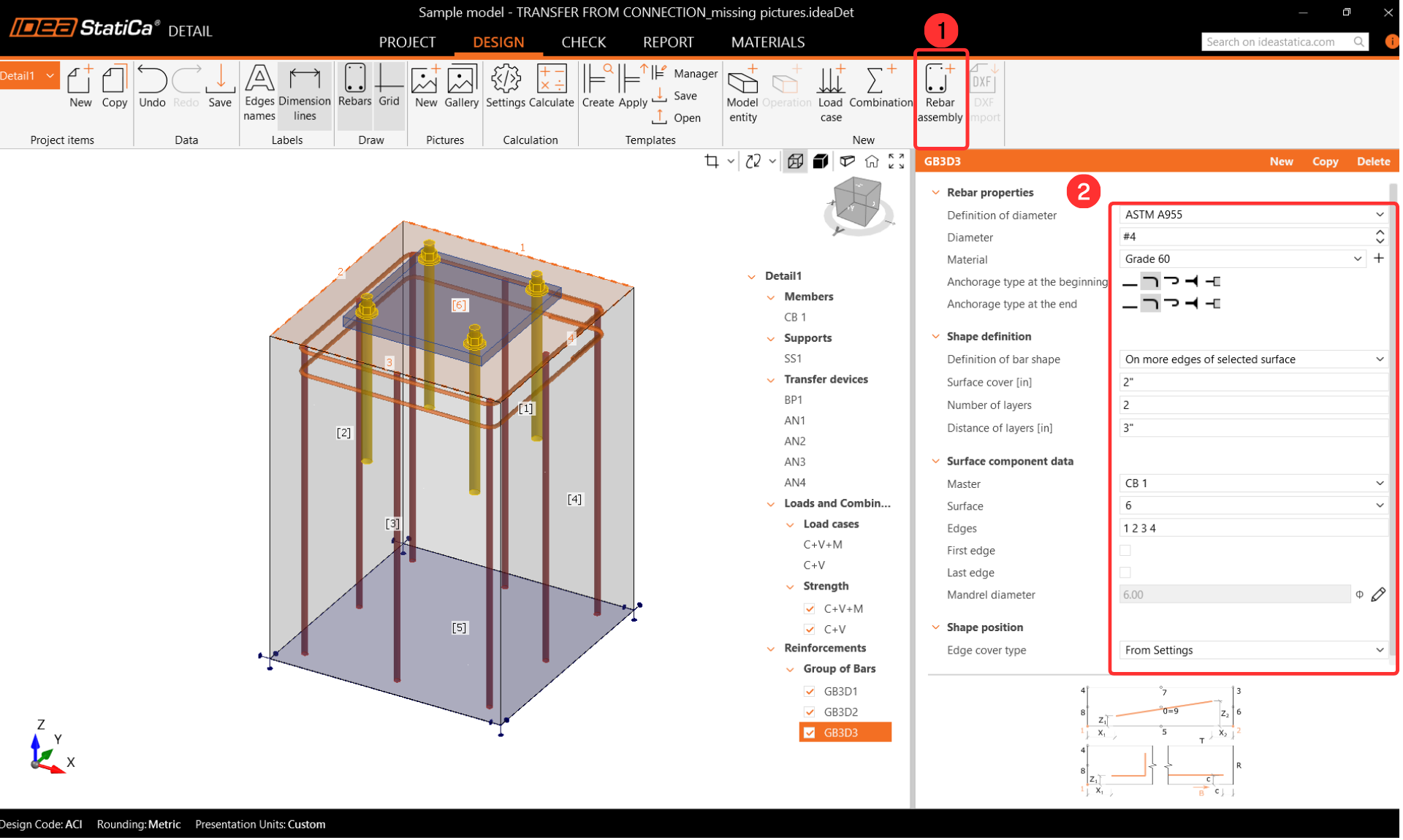Click the Delete button for GB3D3
The image size is (1403, 840).
pyautogui.click(x=1373, y=161)
